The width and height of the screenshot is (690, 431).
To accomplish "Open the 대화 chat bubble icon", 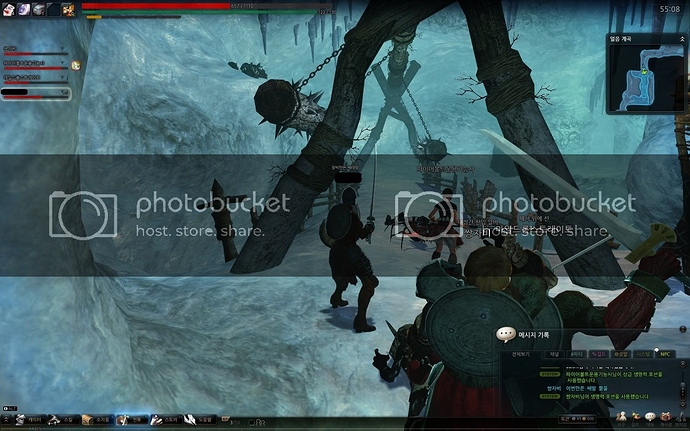I will 650,418.
